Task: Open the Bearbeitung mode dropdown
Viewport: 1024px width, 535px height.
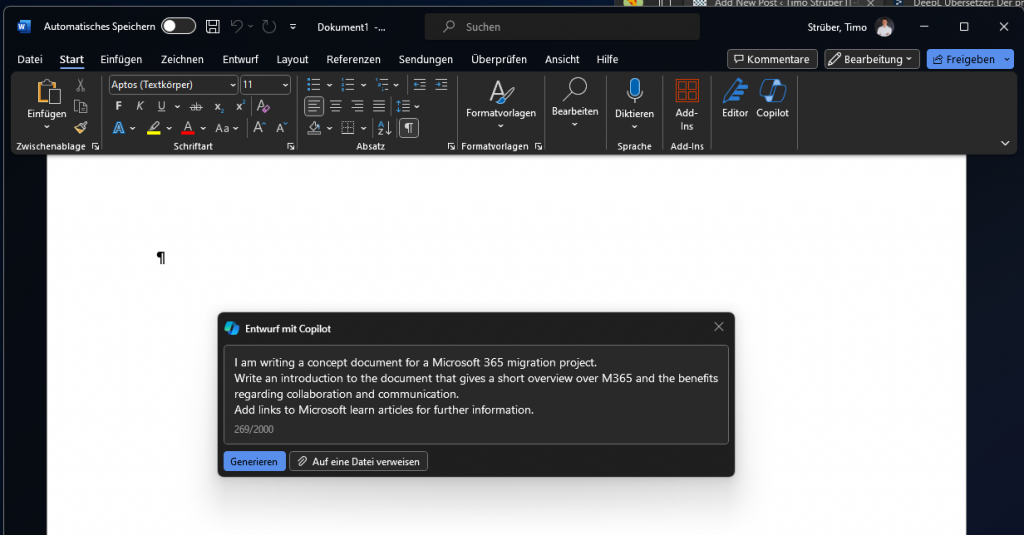Action: point(871,60)
